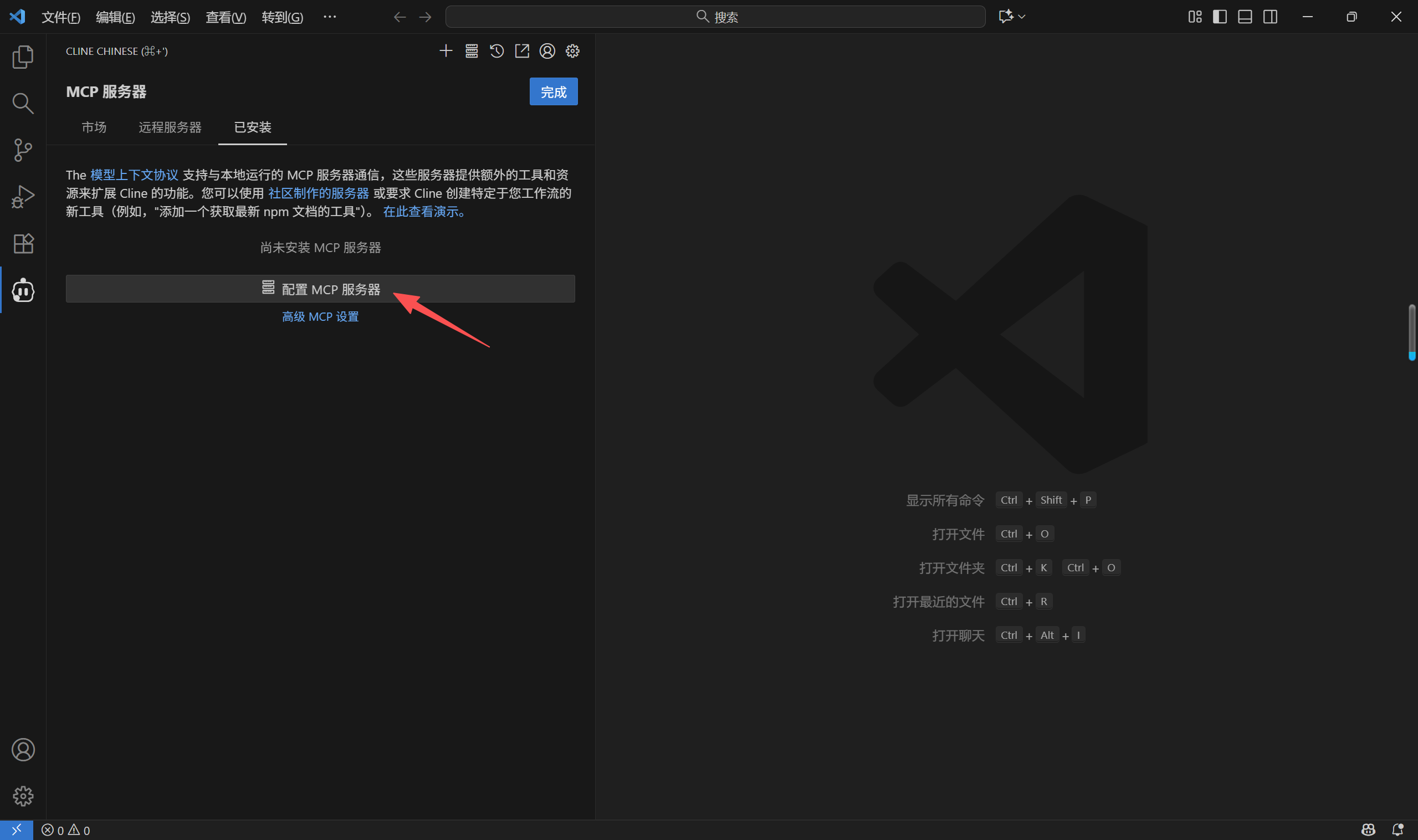This screenshot has width=1418, height=840.
Task: Switch to the 远程服务器 tab
Action: click(x=170, y=127)
